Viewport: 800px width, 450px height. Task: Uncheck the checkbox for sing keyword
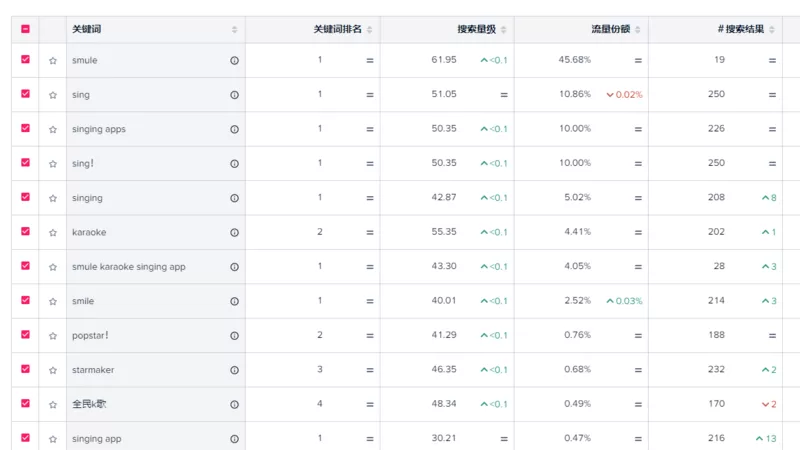coord(25,94)
